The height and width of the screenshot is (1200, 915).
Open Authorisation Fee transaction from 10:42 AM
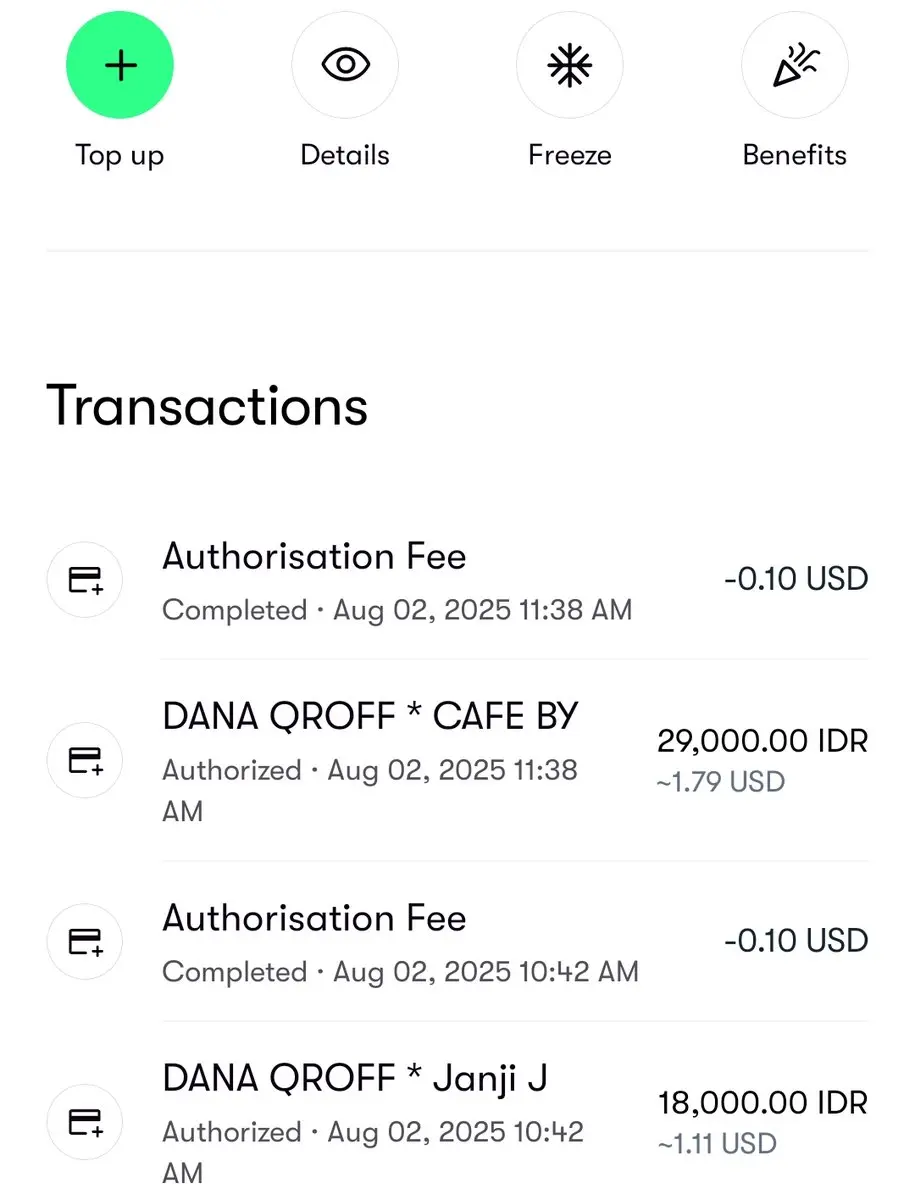pos(457,942)
